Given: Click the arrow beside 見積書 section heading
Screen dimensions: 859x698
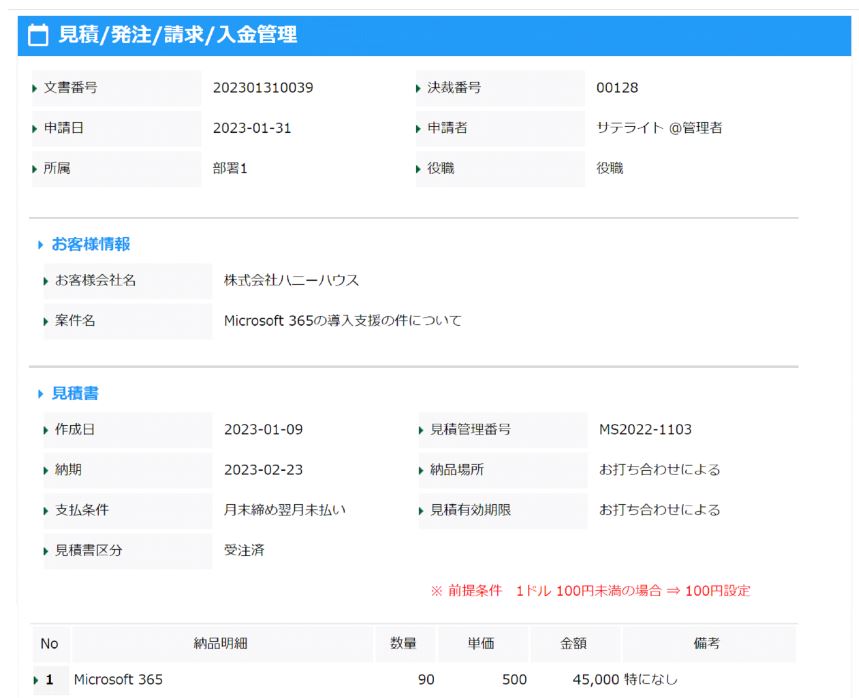Looking at the screenshot, I should click(x=40, y=394).
